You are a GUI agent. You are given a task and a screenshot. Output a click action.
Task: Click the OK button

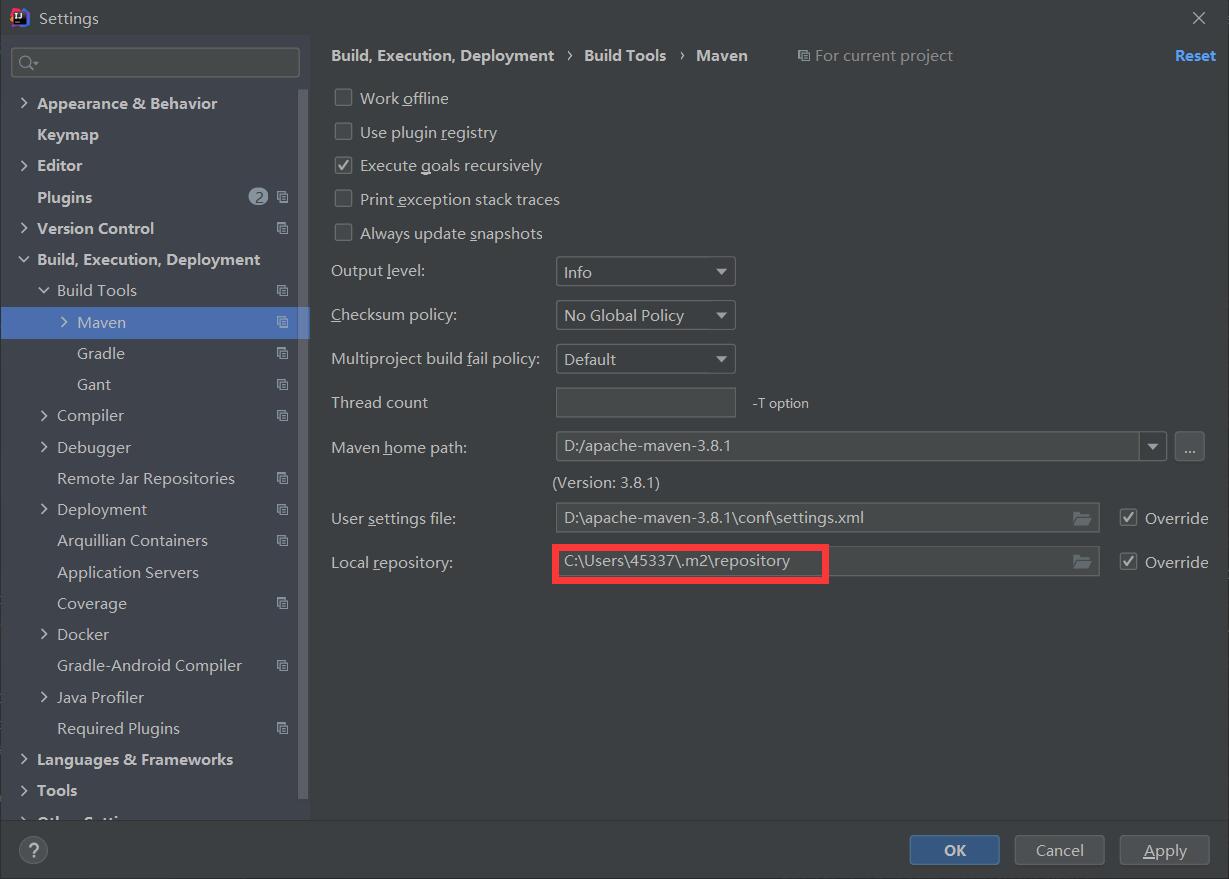point(955,850)
